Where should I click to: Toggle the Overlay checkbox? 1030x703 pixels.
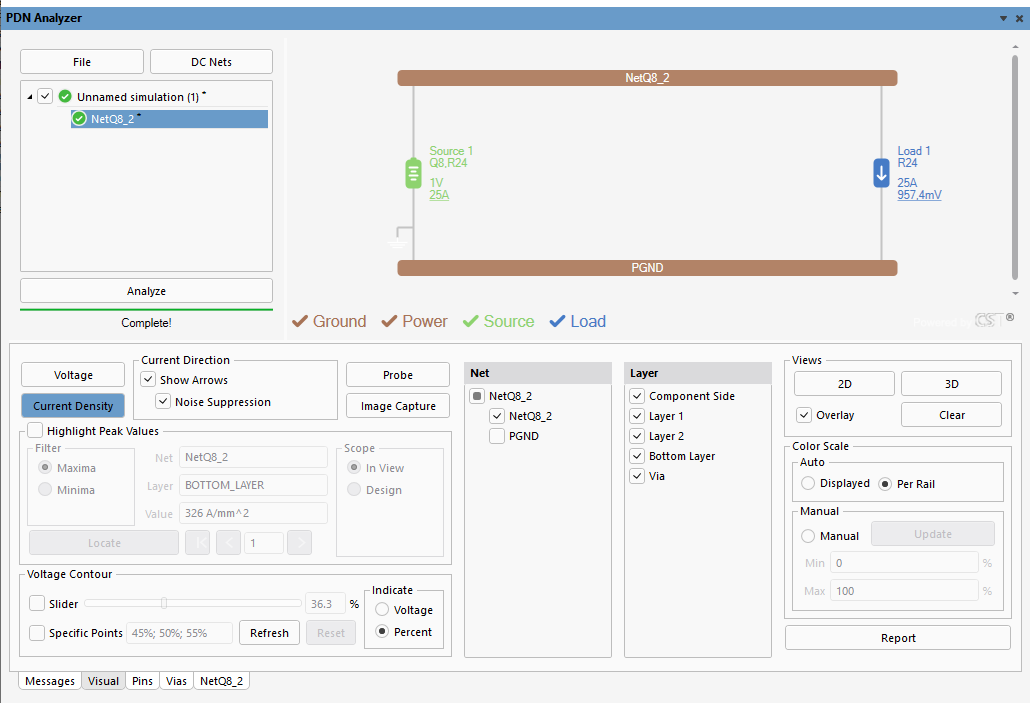(x=804, y=415)
